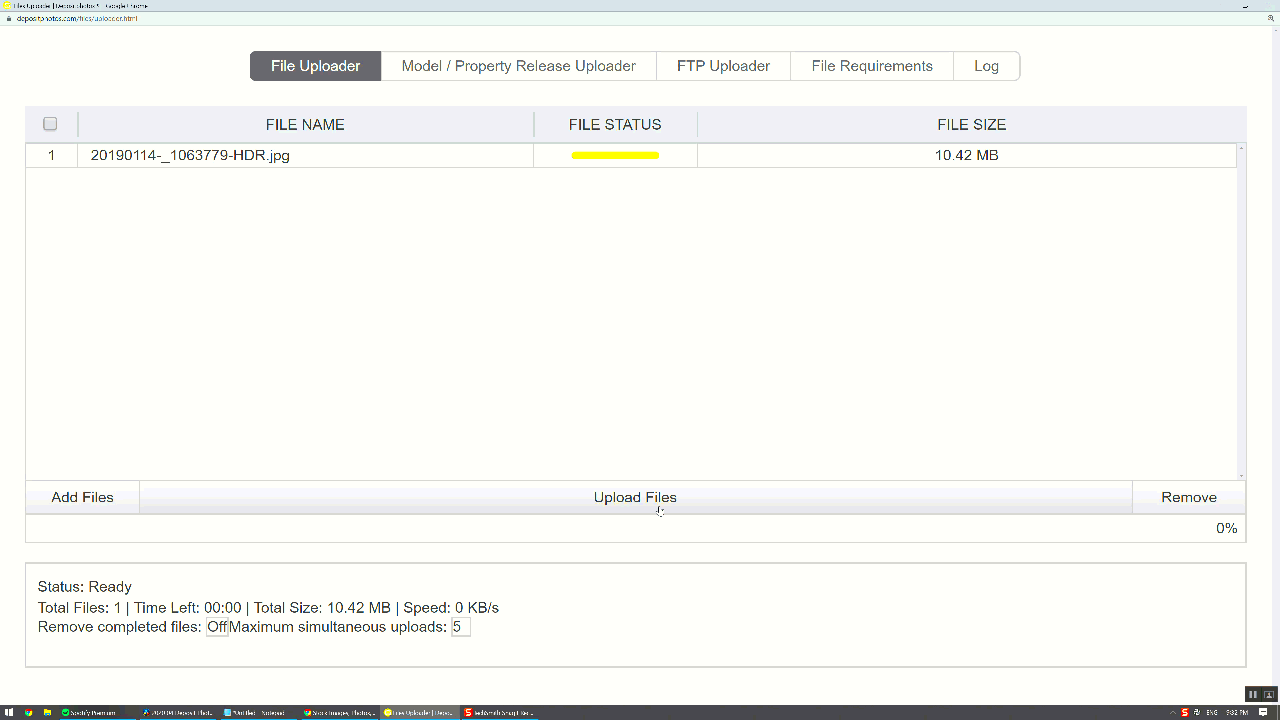
Task: Toggle Remove completed files Off switch
Action: point(217,627)
